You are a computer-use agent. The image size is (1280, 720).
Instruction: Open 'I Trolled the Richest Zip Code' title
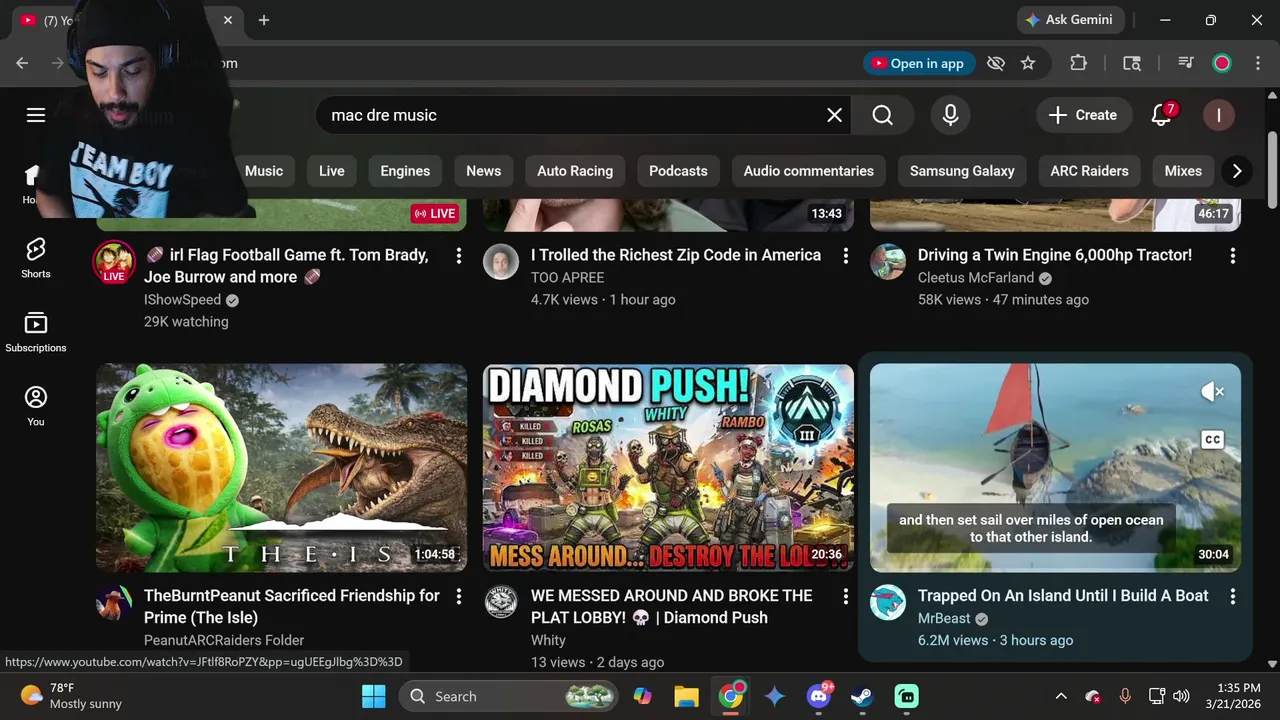[676, 255]
